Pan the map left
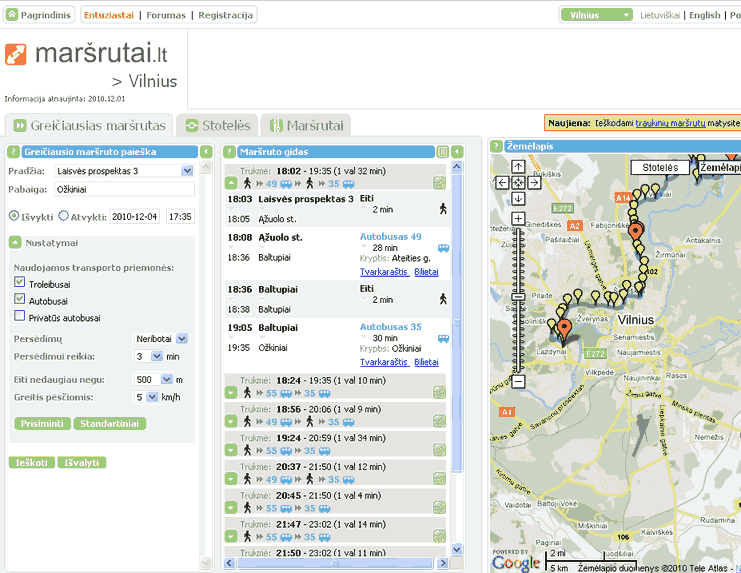The image size is (741, 573). (x=502, y=183)
